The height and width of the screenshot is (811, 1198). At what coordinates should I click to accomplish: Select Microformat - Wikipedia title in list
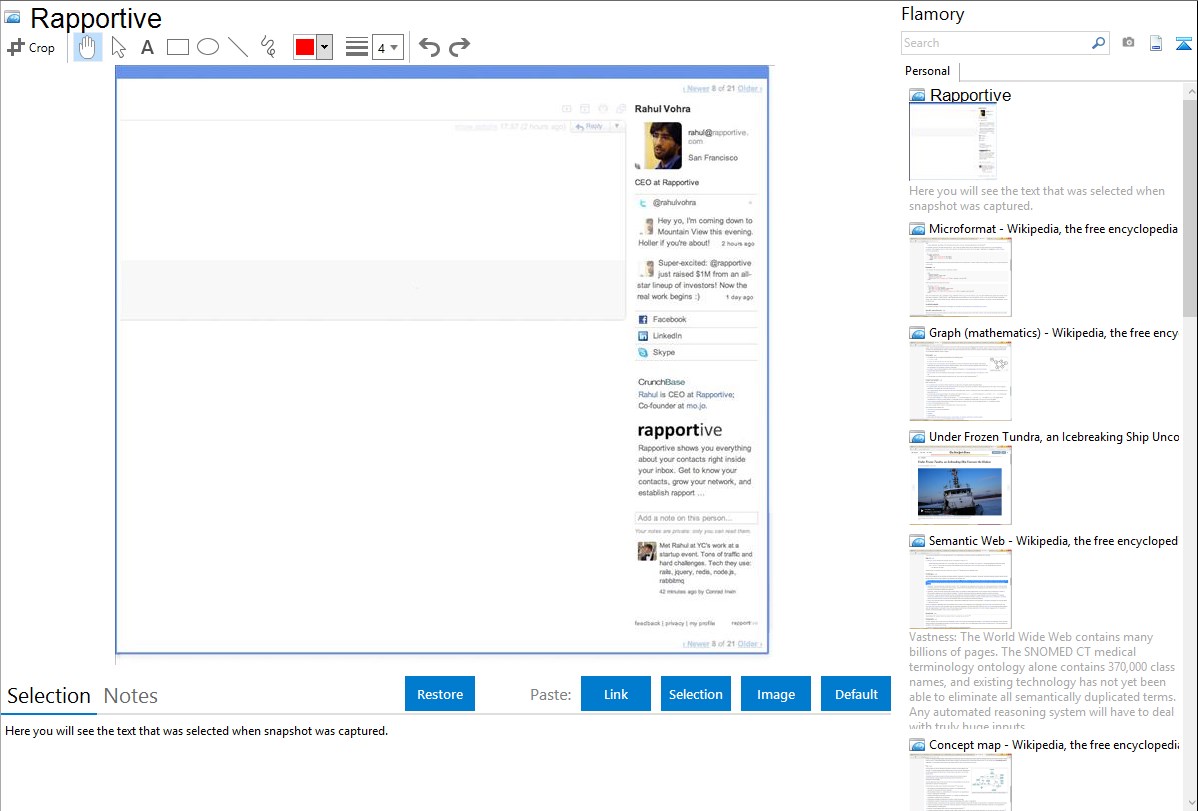[1053, 229]
